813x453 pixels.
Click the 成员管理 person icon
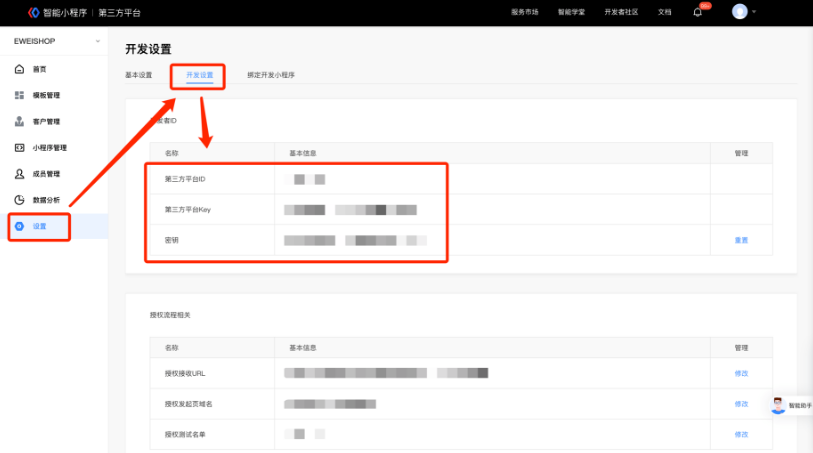pos(20,173)
